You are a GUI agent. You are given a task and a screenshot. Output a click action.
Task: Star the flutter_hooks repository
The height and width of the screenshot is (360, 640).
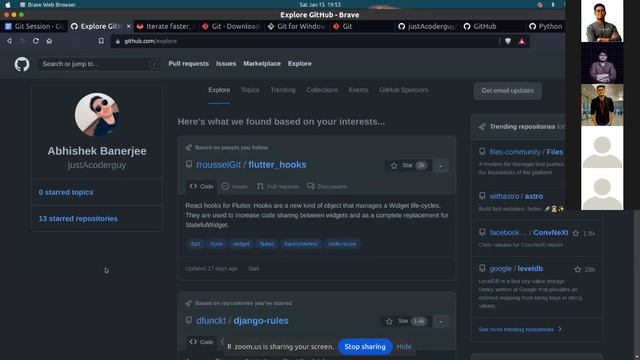[x=408, y=165]
